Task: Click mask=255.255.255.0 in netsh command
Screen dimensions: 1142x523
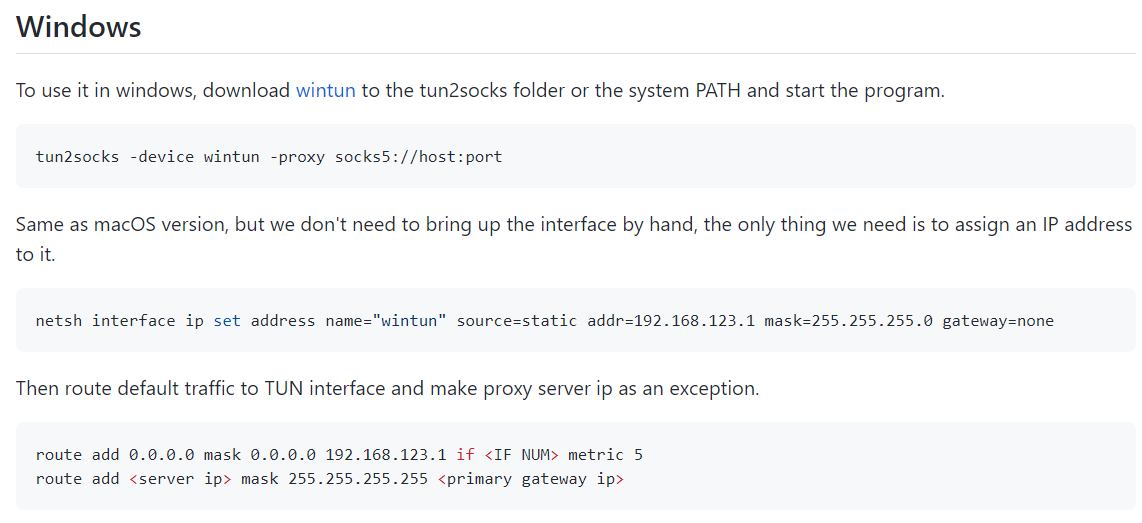Action: [x=848, y=321]
